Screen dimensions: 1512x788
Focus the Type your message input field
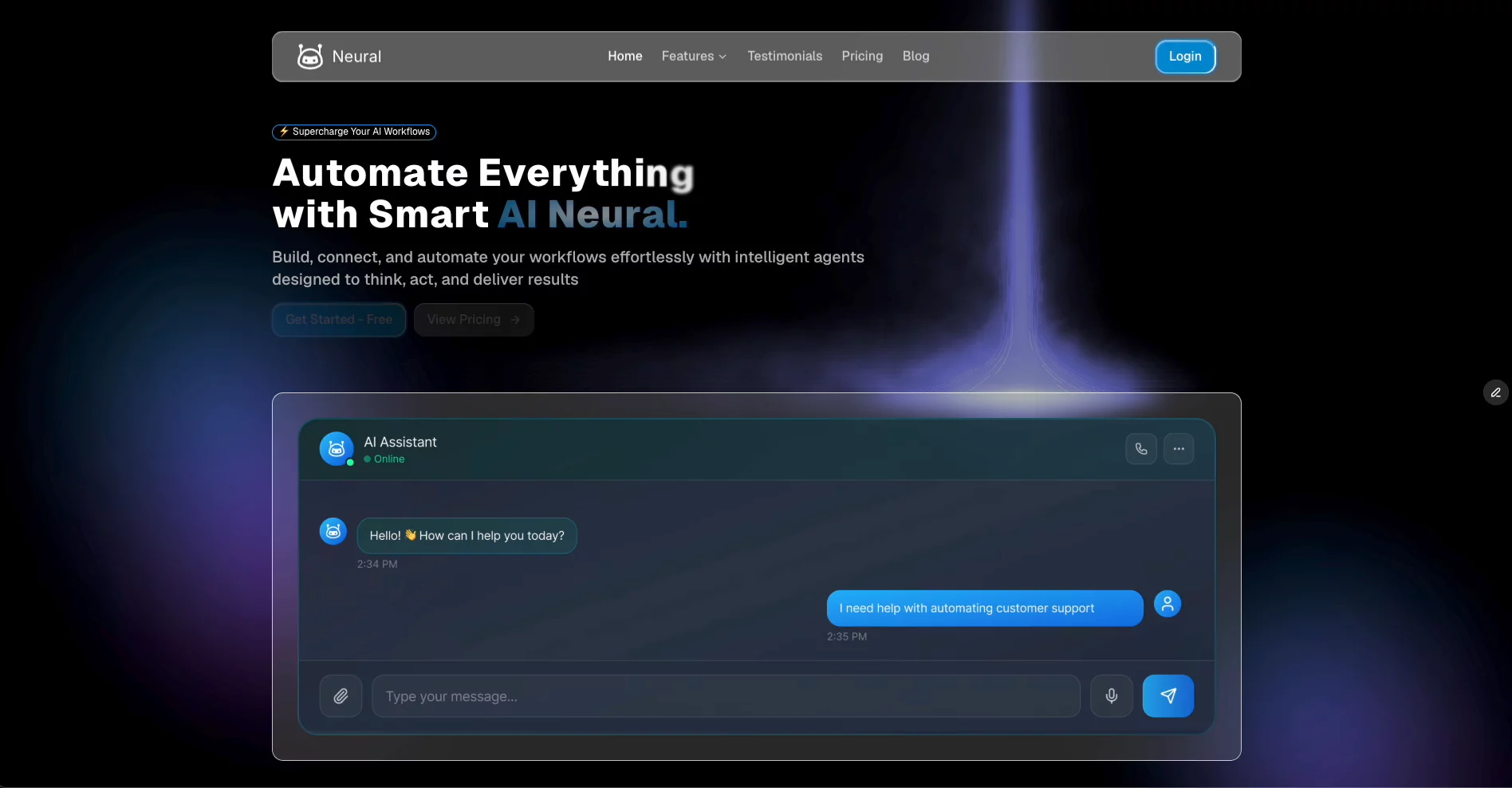point(726,696)
